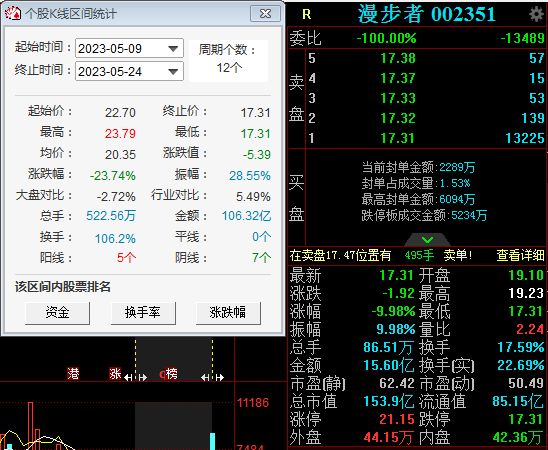Click the 涨 marker on the chart
Viewport: 548px width, 450px height.
click(115, 374)
